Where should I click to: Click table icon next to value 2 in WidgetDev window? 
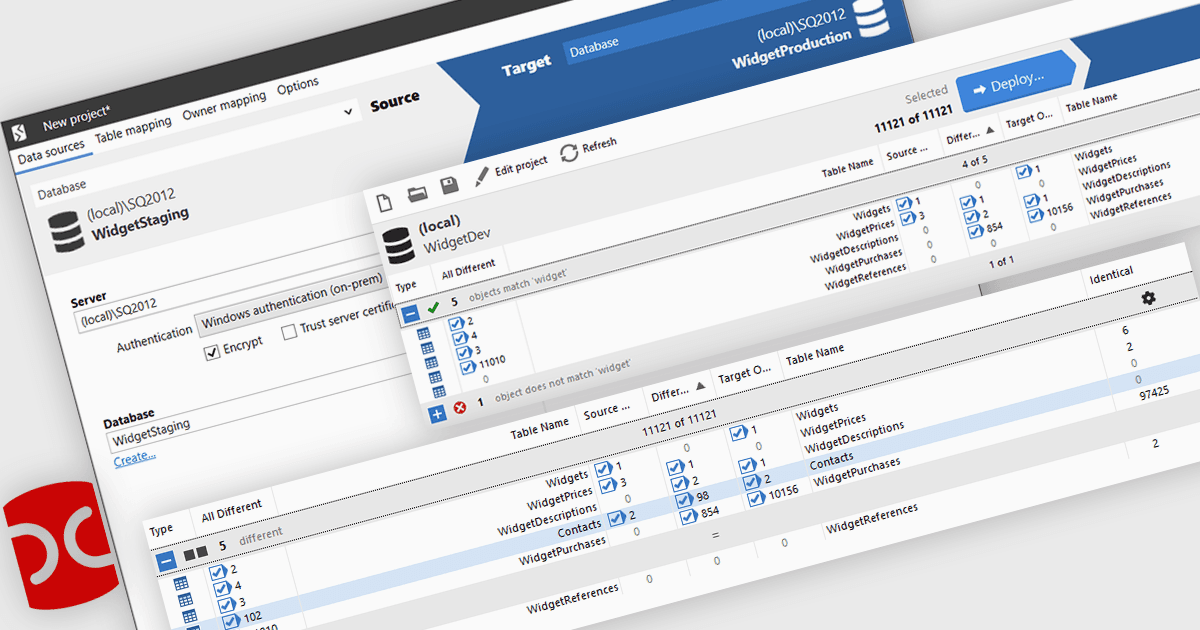pyautogui.click(x=426, y=334)
